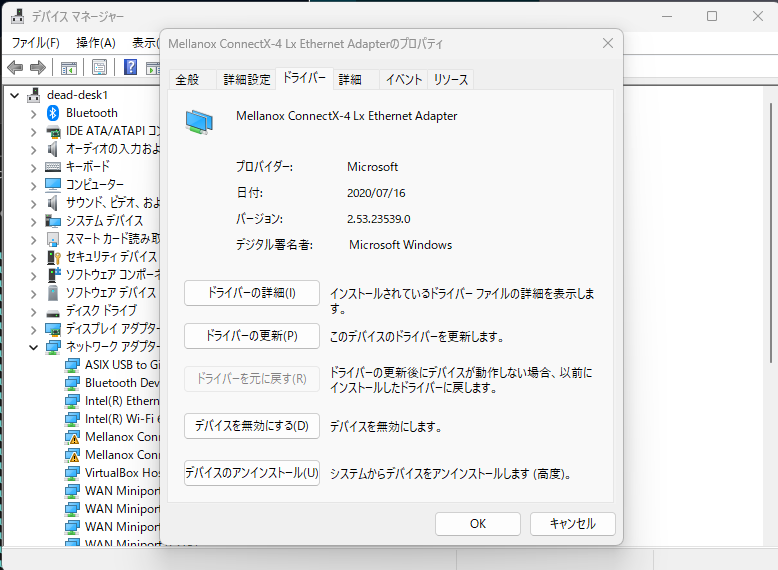Viewport: 778px width, 570px height.
Task: Click the Bluetooth category icon
Action: (53, 113)
